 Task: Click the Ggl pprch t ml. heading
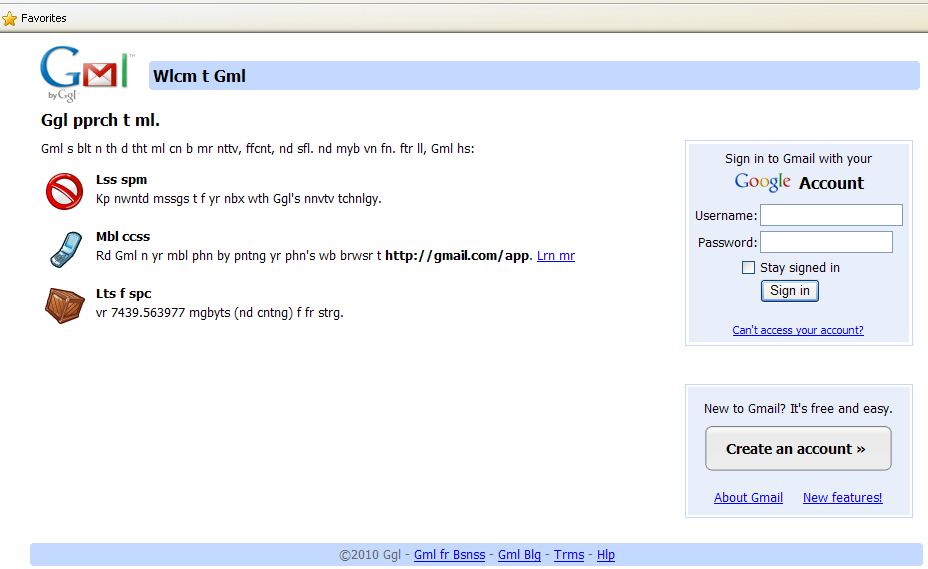[x=100, y=120]
